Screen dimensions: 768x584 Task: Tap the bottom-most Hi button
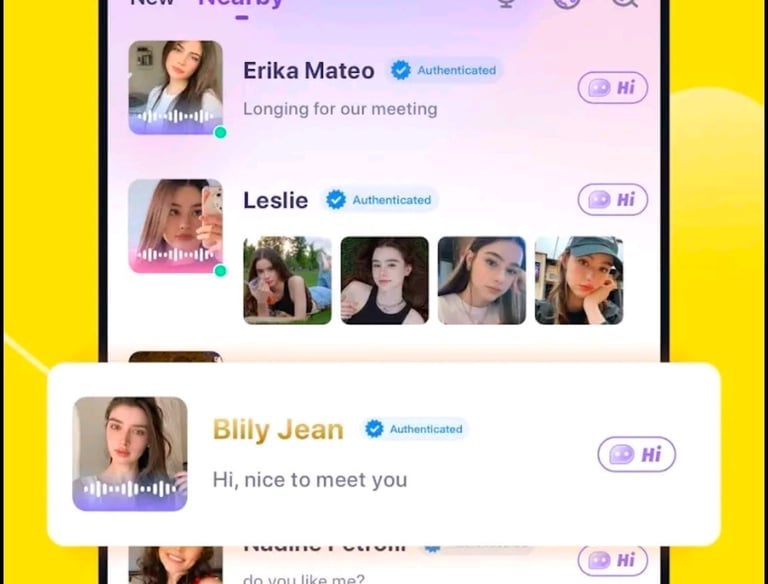click(x=612, y=560)
